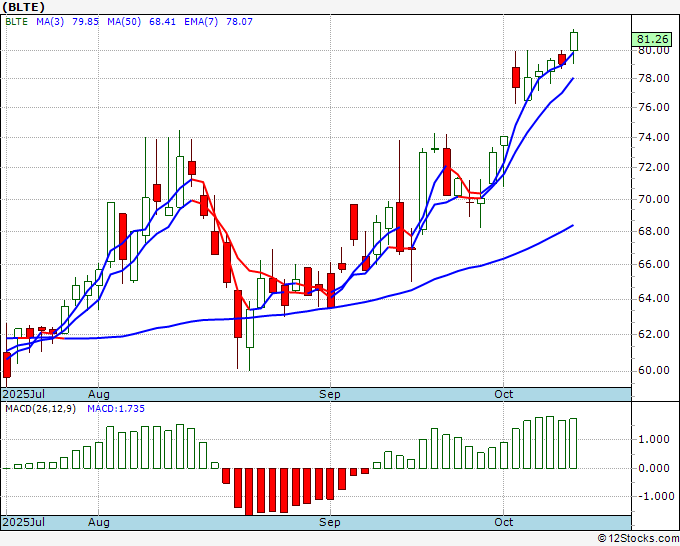680x546 pixels.
Task: Click the Aug label on MACD axis
Action: [99, 522]
